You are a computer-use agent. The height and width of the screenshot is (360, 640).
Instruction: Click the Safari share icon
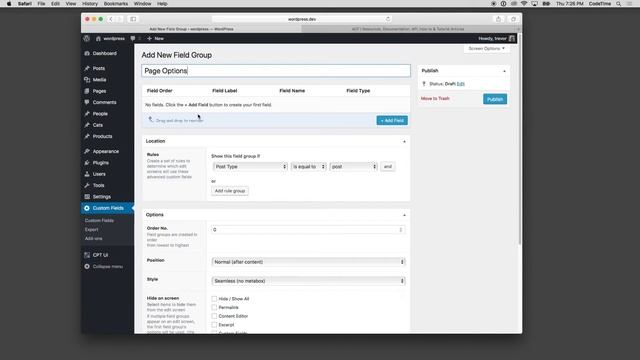click(498, 19)
